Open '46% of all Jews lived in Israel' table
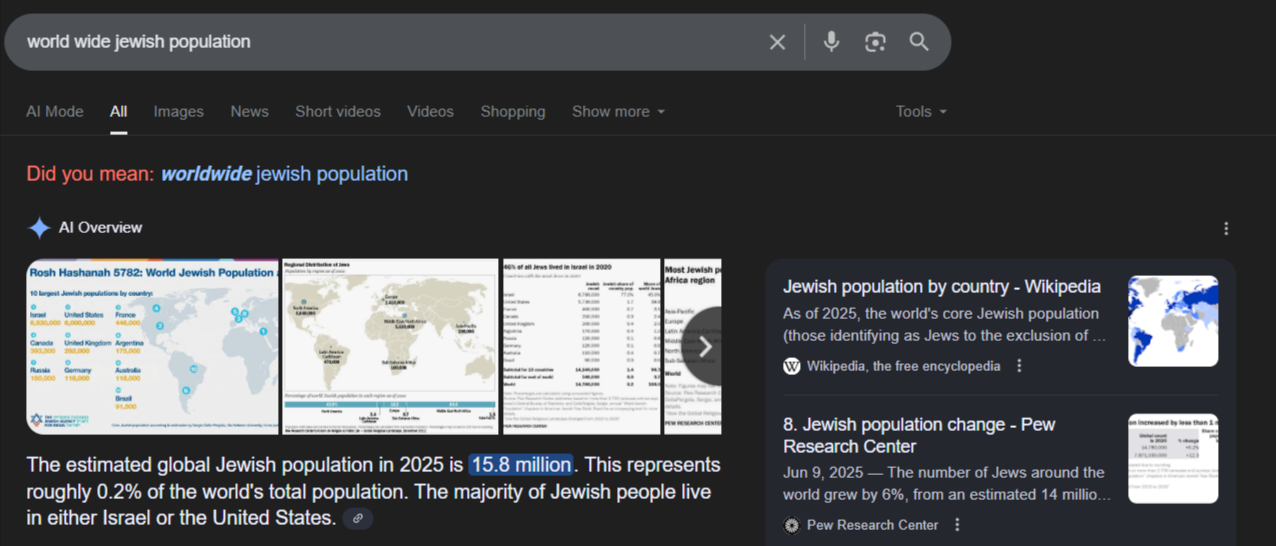This screenshot has height=546, width=1276. 581,347
